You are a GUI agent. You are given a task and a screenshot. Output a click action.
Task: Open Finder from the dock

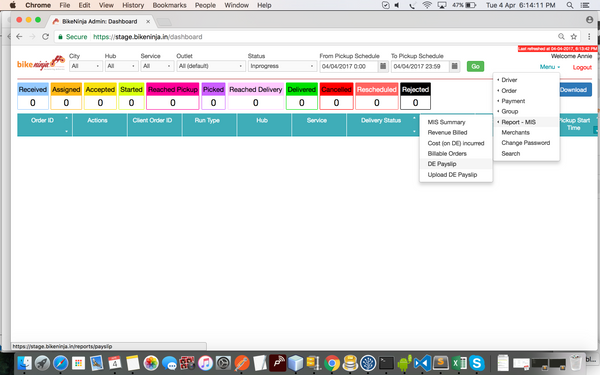click(24, 363)
